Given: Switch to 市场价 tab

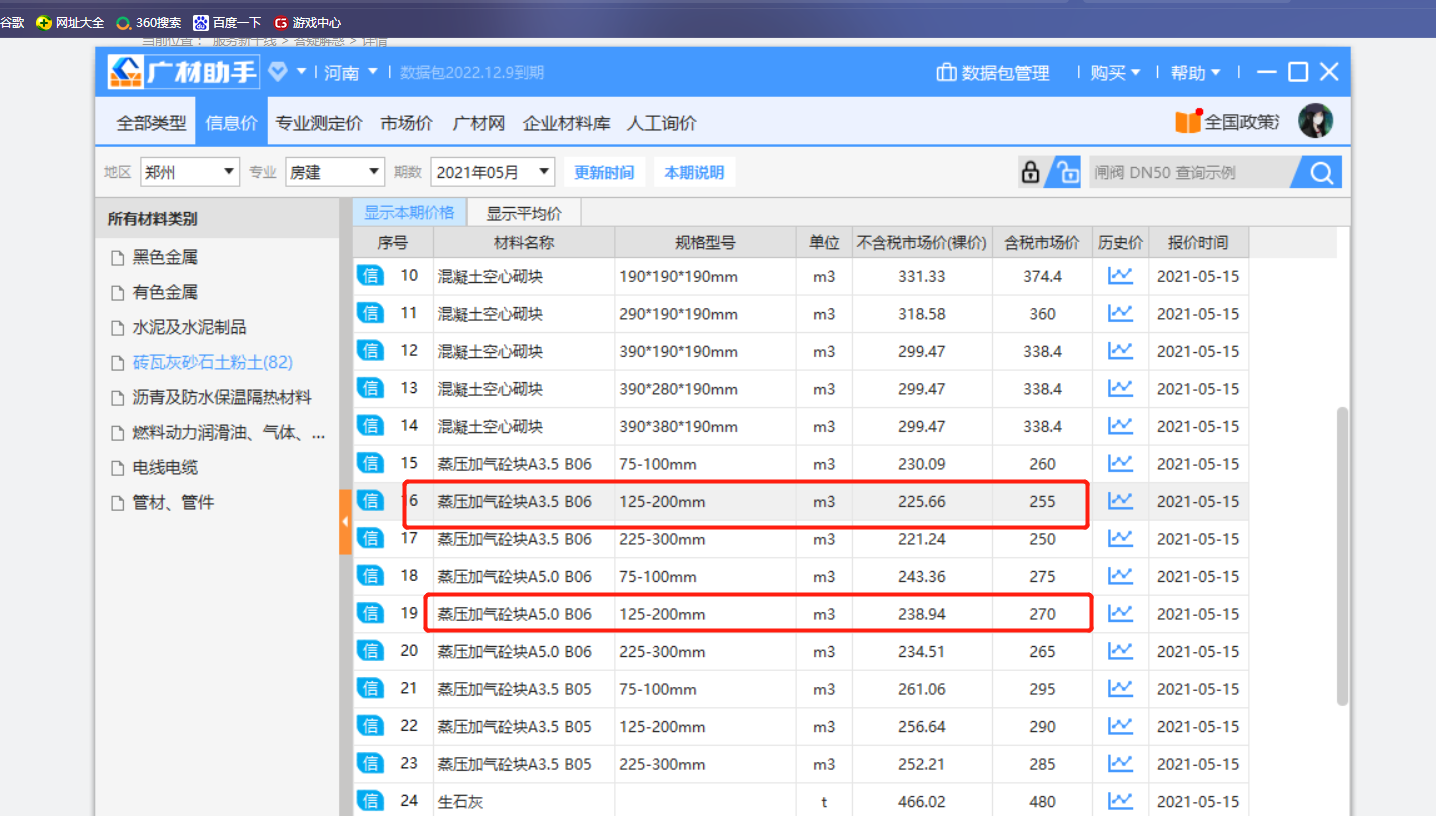Looking at the screenshot, I should (406, 123).
